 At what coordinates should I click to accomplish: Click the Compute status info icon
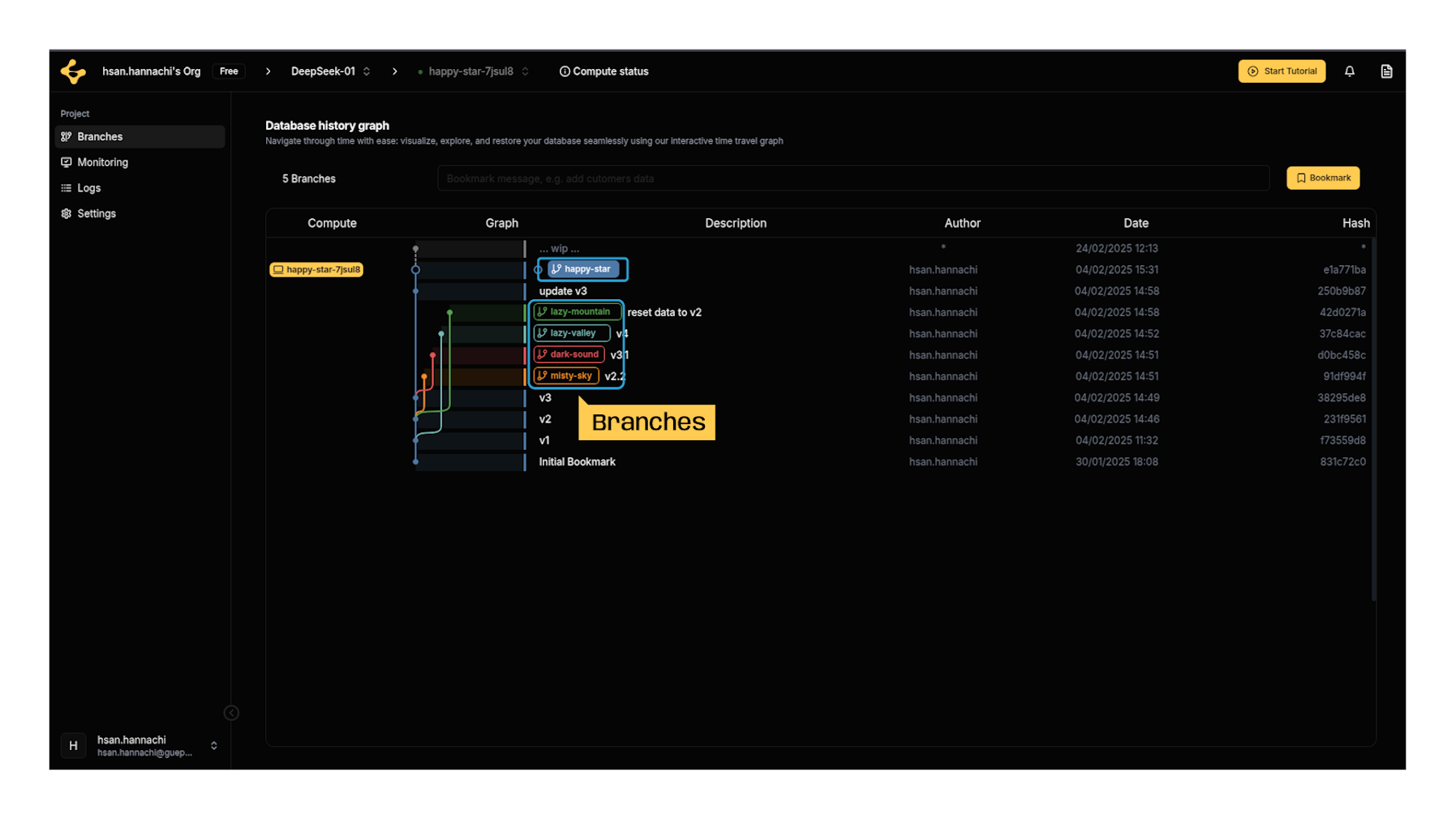pyautogui.click(x=565, y=71)
